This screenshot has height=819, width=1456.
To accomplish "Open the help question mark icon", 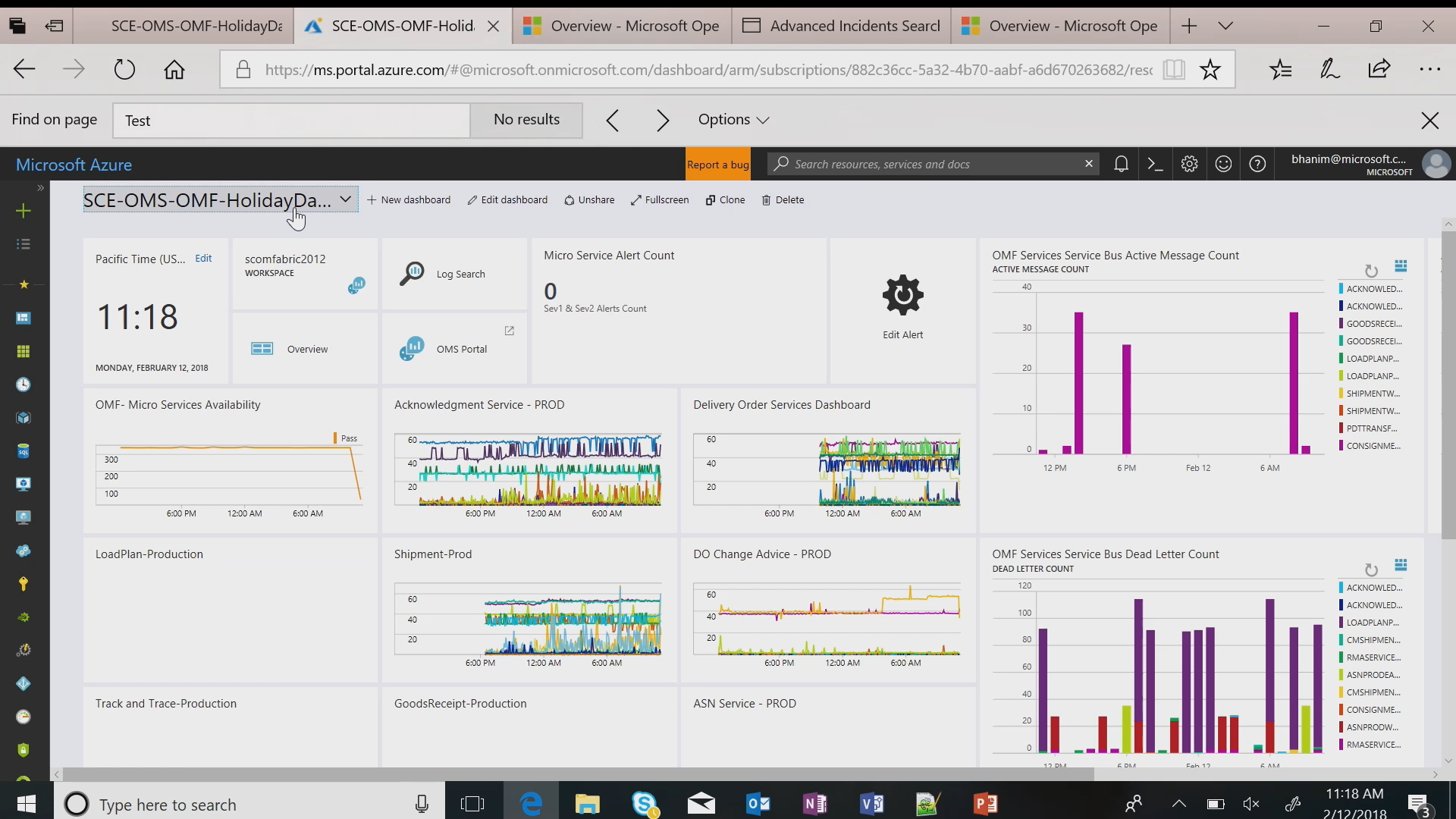I will (x=1257, y=164).
